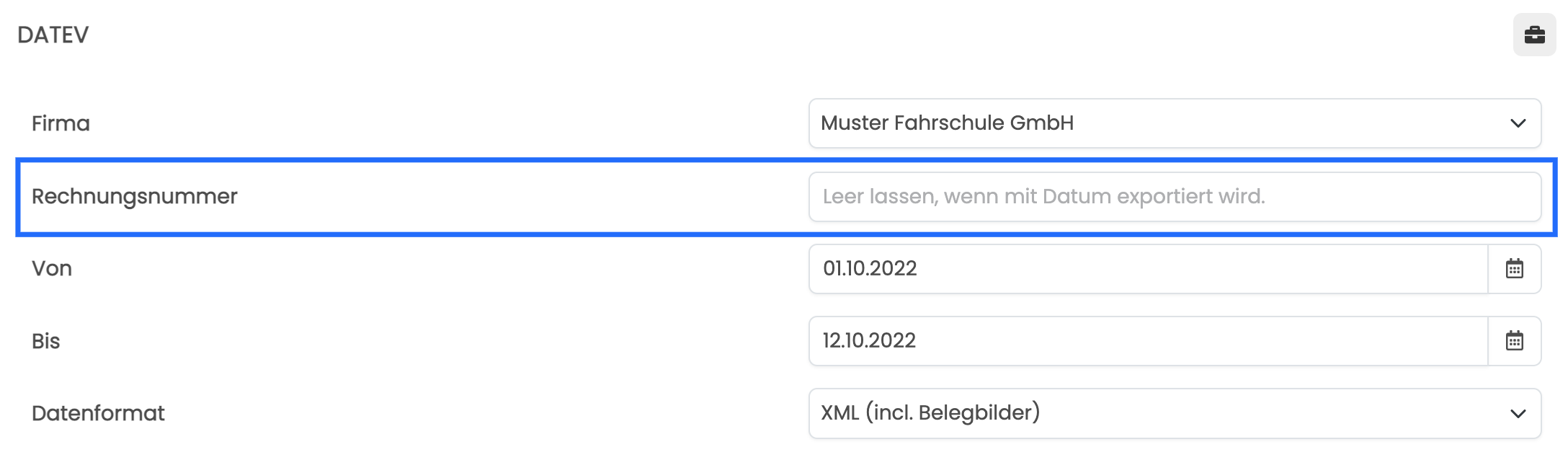The image size is (1568, 460).
Task: Select the 'Muster Fahrschule GmbH' company text
Action: point(947,123)
